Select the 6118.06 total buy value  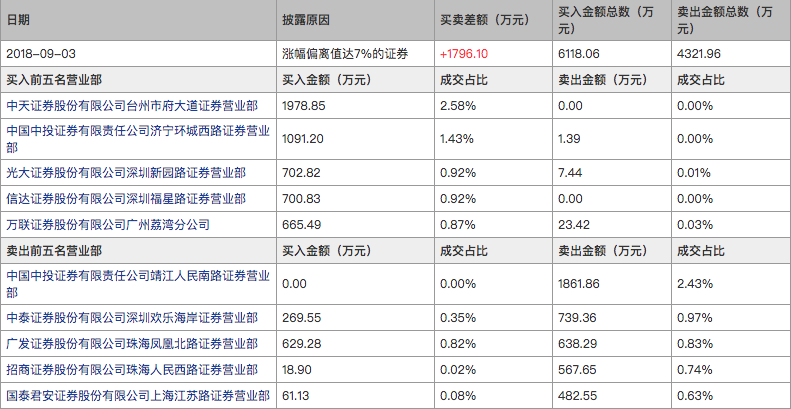click(x=579, y=54)
